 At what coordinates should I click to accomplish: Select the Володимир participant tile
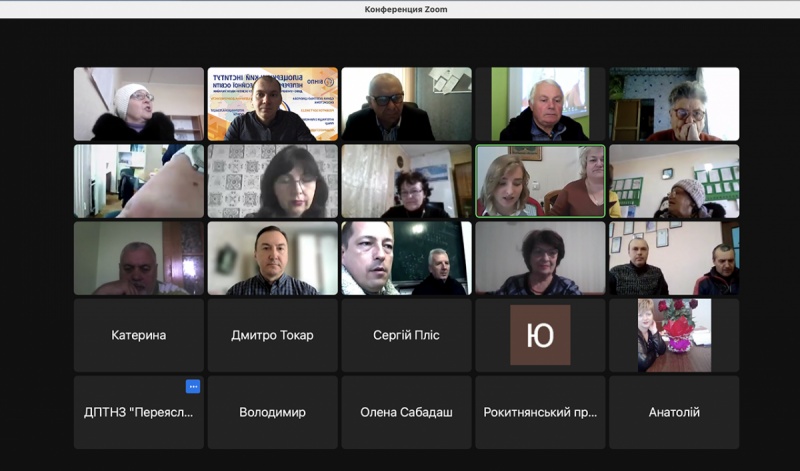(x=272, y=412)
